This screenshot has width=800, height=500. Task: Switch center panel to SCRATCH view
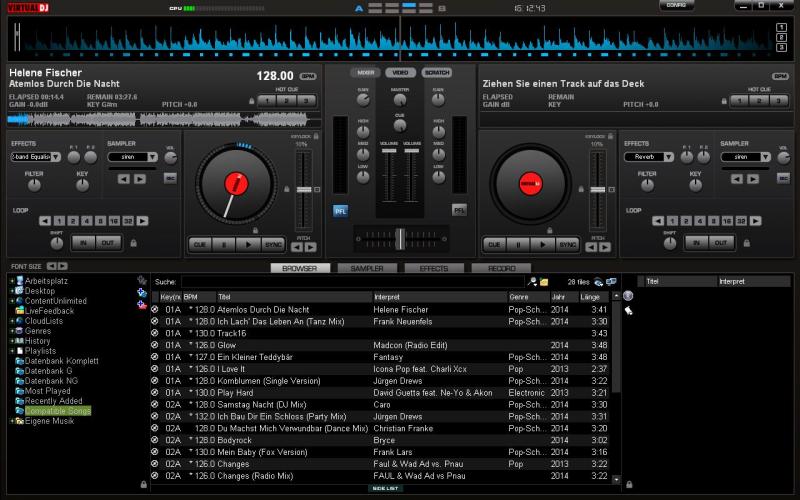(x=437, y=72)
